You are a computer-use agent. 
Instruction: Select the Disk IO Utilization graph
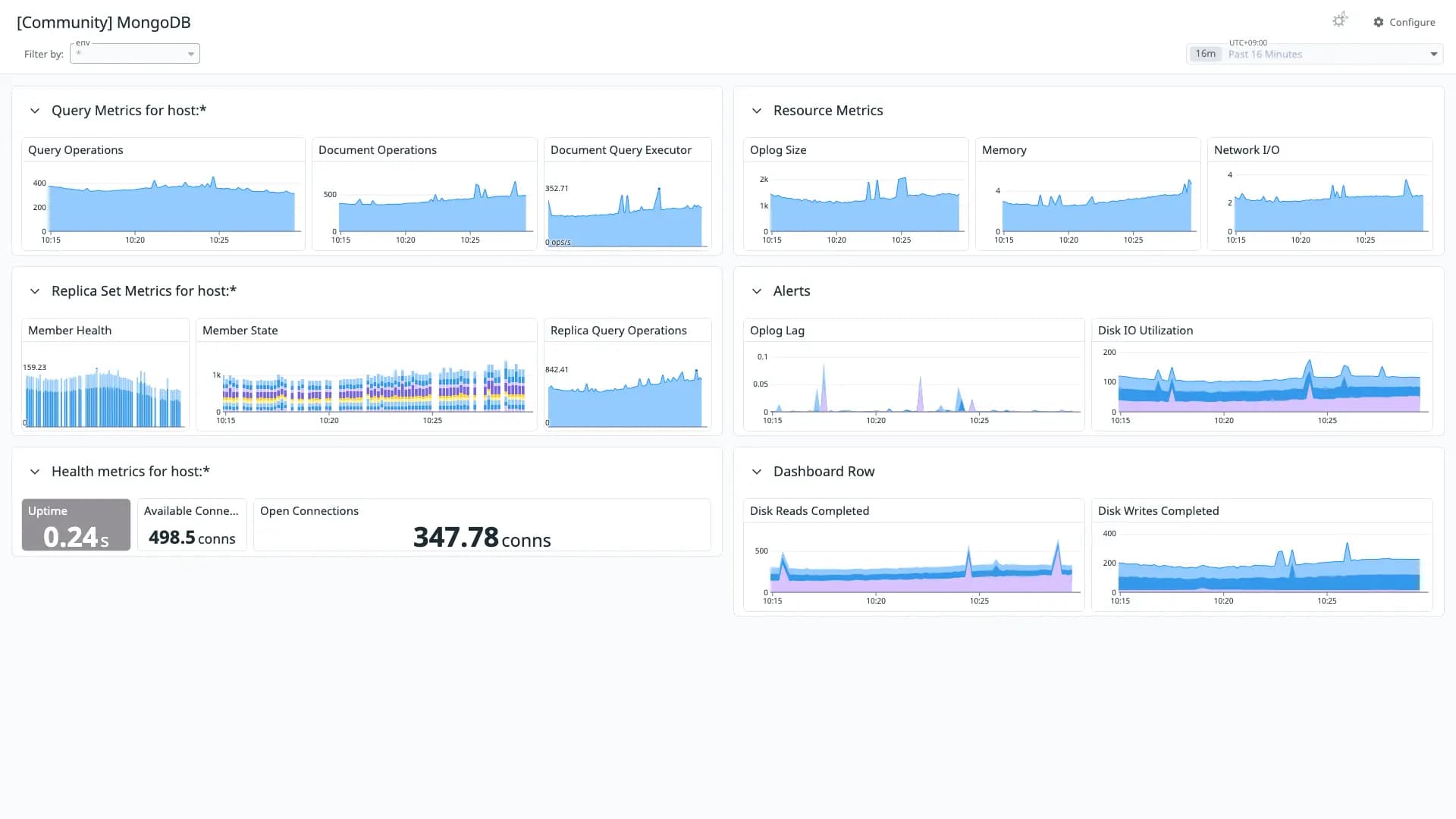tap(1262, 386)
